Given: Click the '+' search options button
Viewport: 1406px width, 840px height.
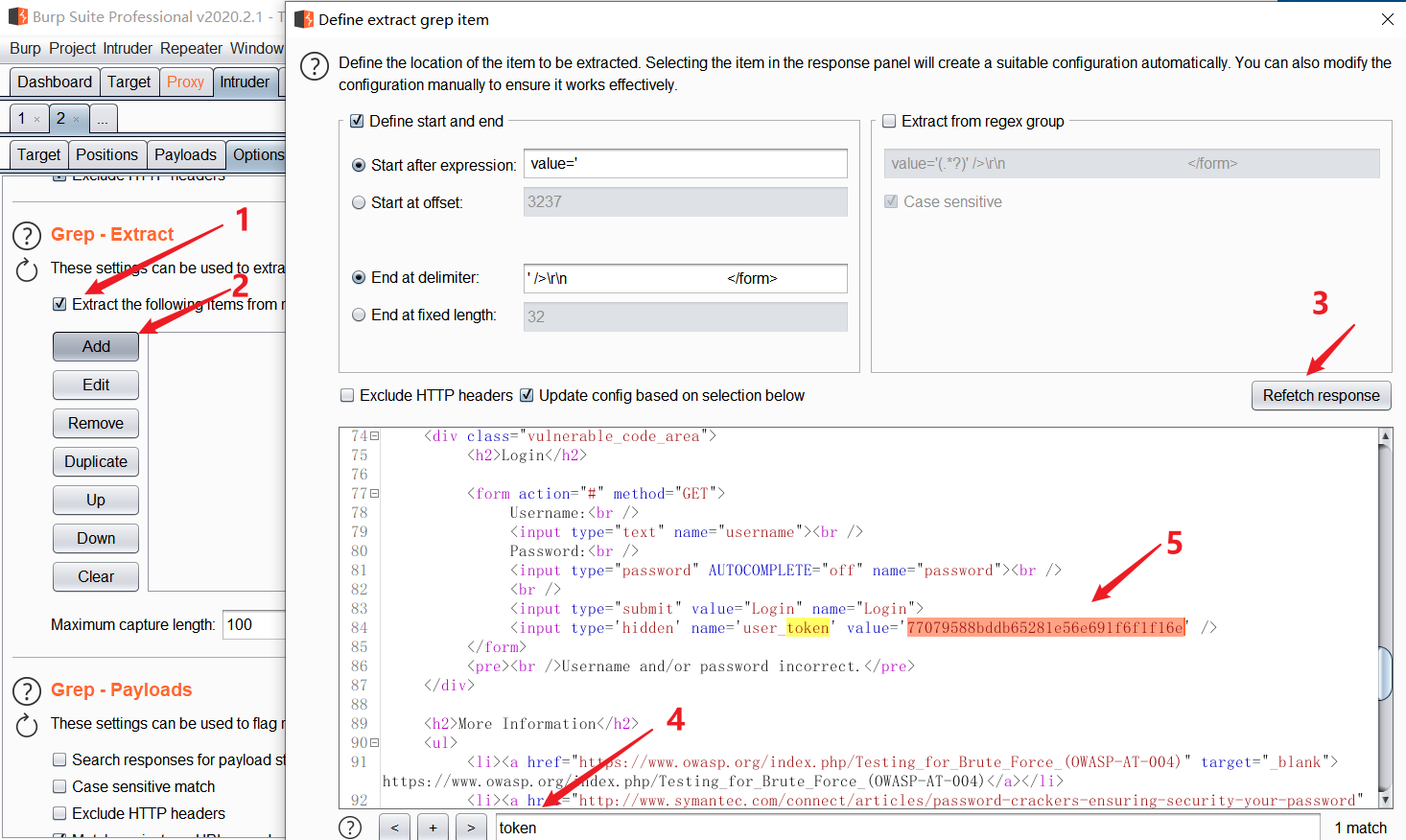Looking at the screenshot, I should point(433,828).
